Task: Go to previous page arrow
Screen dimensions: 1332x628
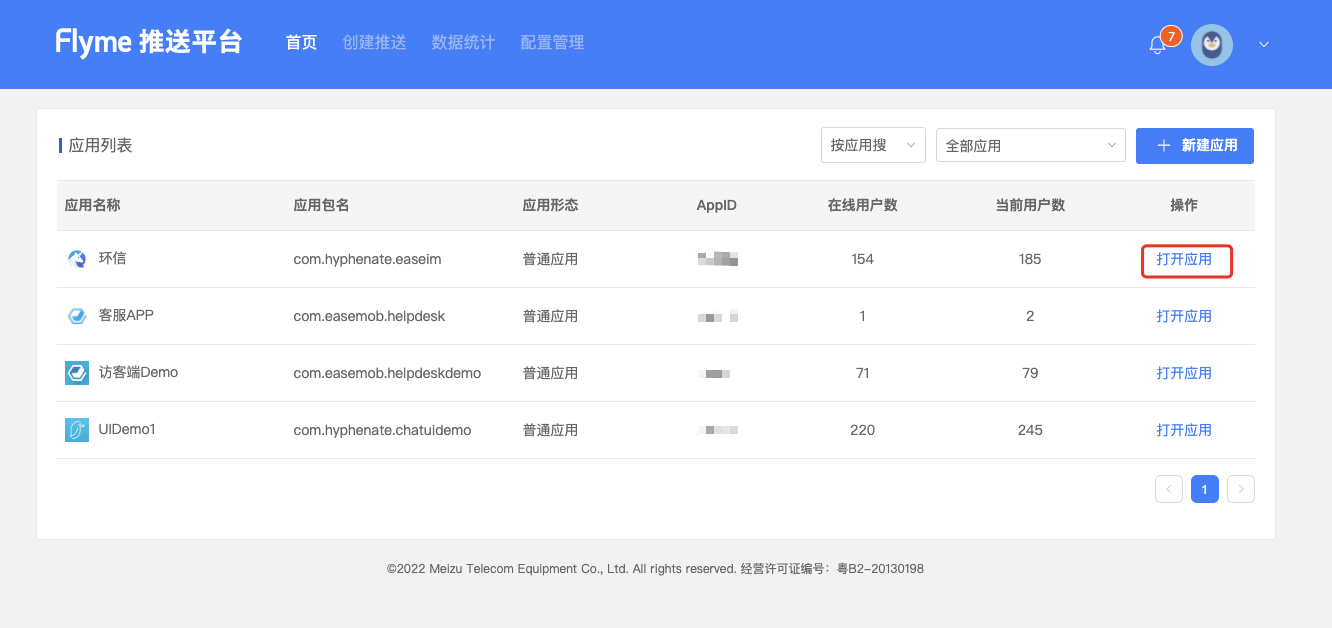Action: pyautogui.click(x=1169, y=489)
